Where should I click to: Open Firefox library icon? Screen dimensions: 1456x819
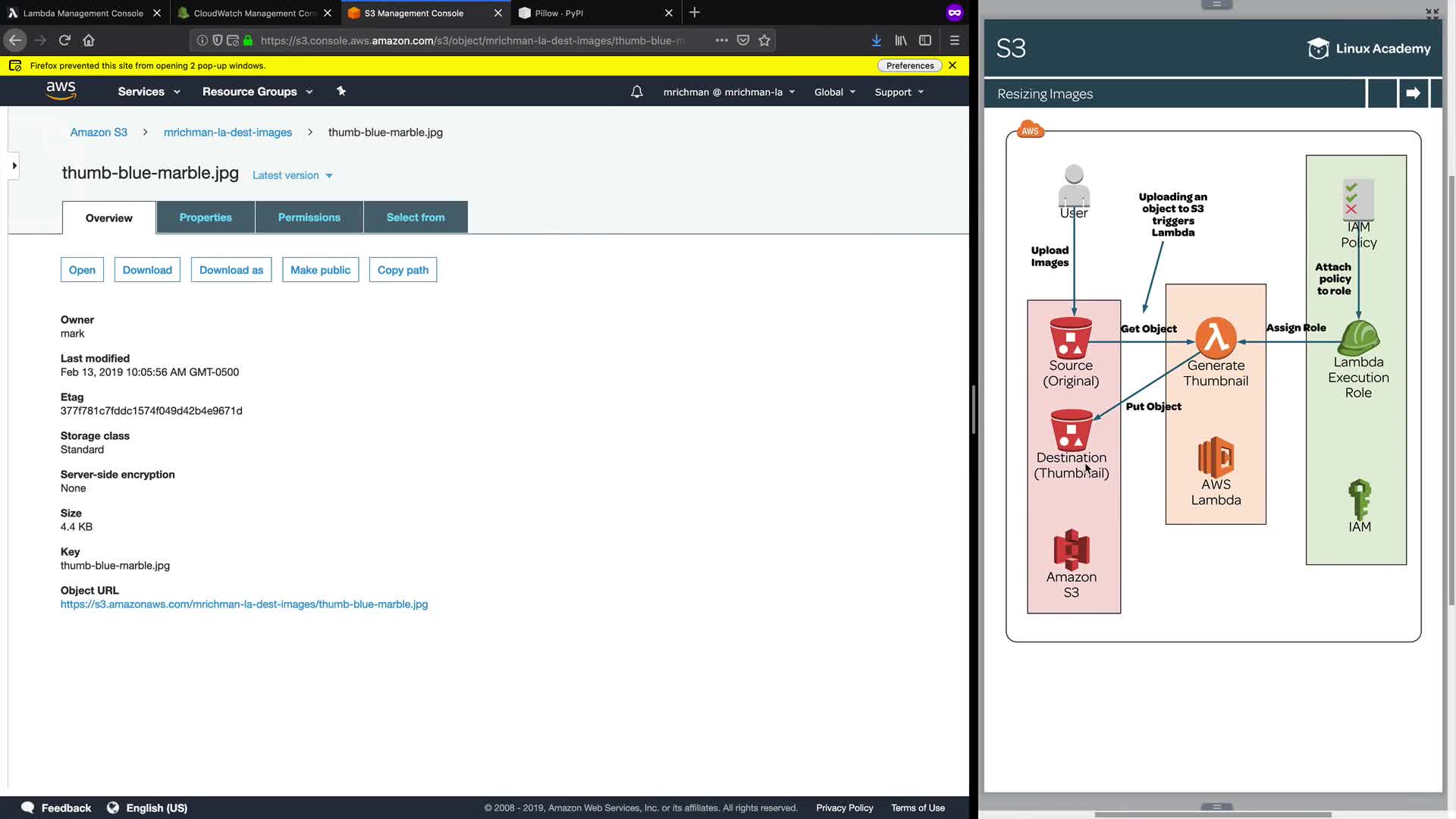tap(901, 40)
